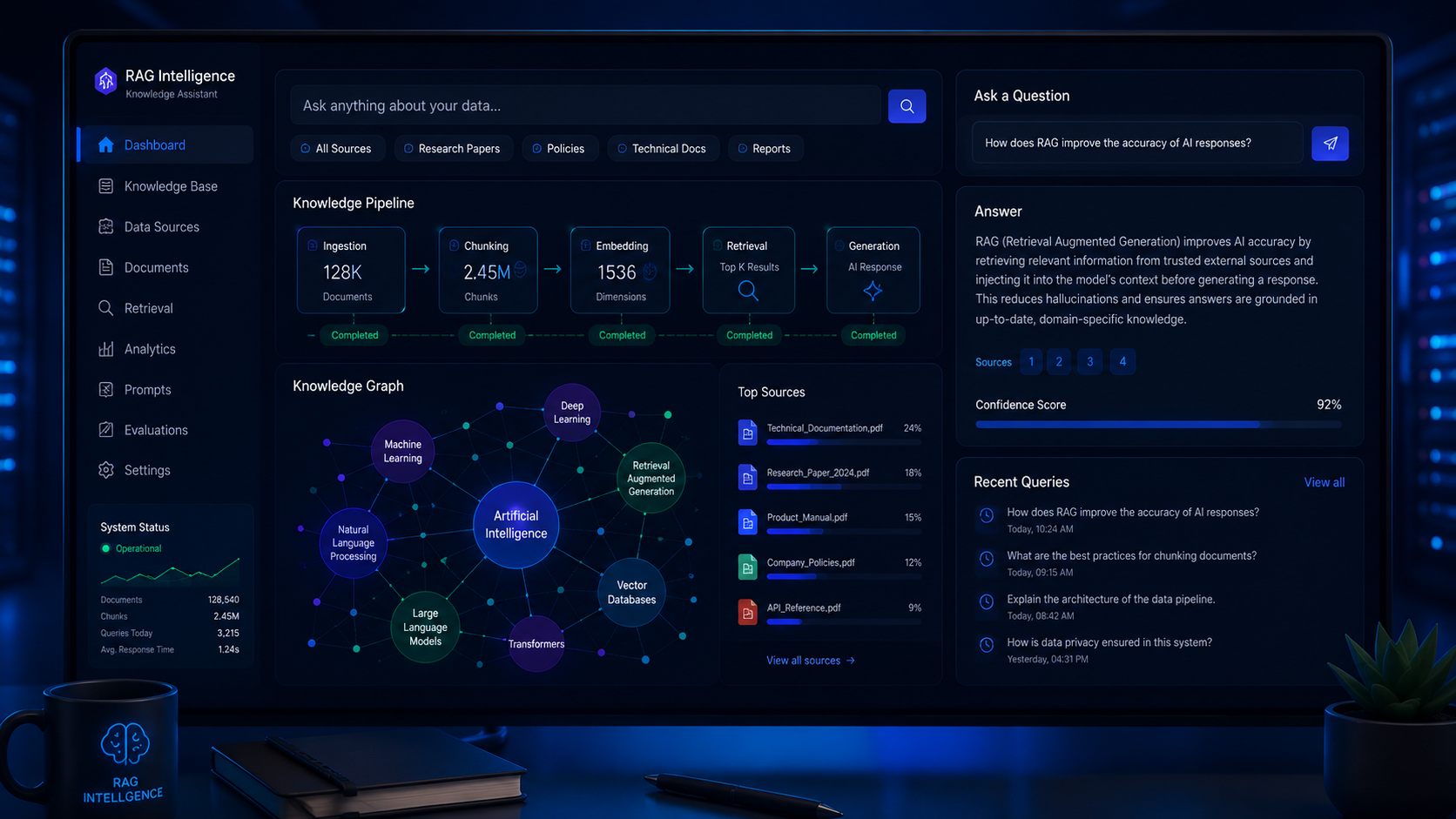This screenshot has width=1456, height=819.
Task: Open API_Reference.pdf red file icon
Action: coord(747,612)
